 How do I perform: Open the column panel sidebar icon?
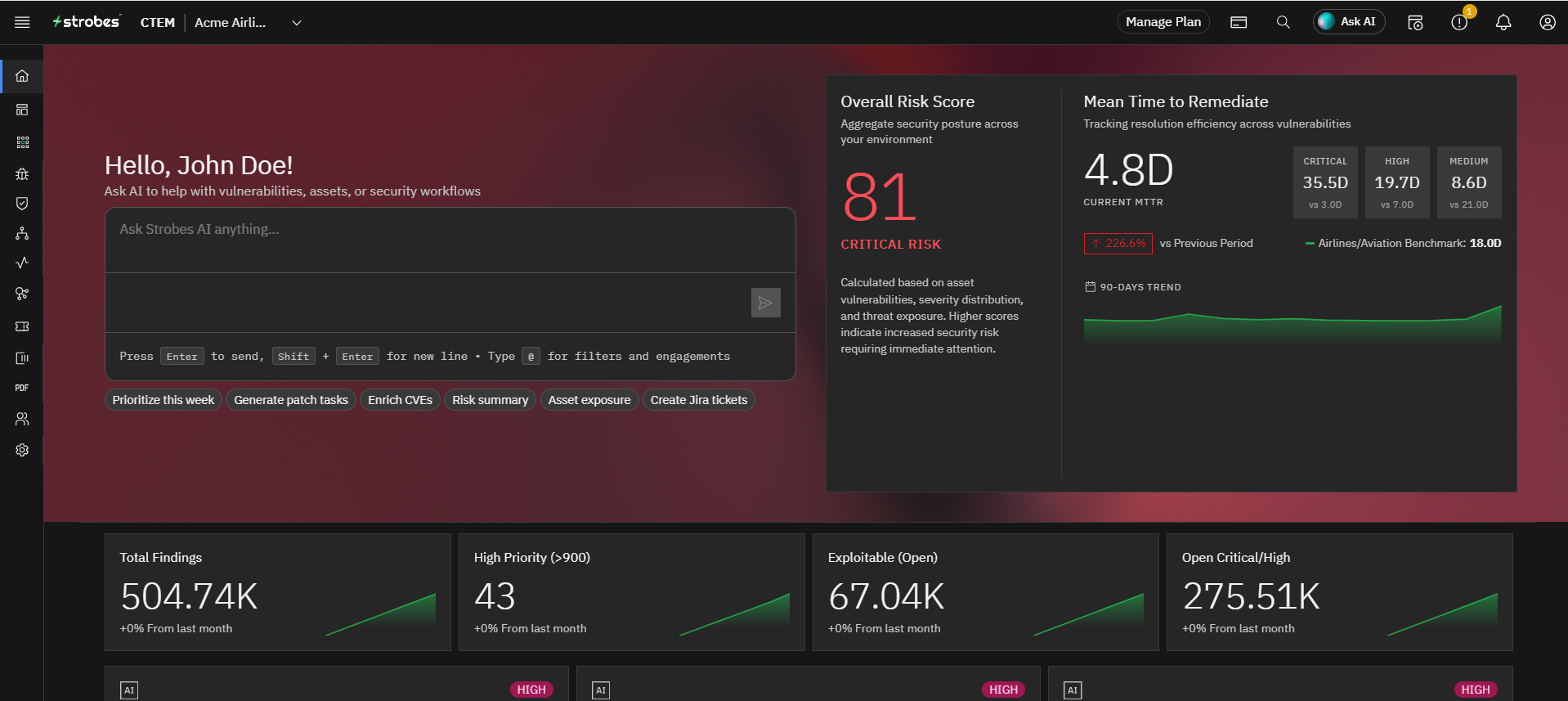tap(22, 357)
